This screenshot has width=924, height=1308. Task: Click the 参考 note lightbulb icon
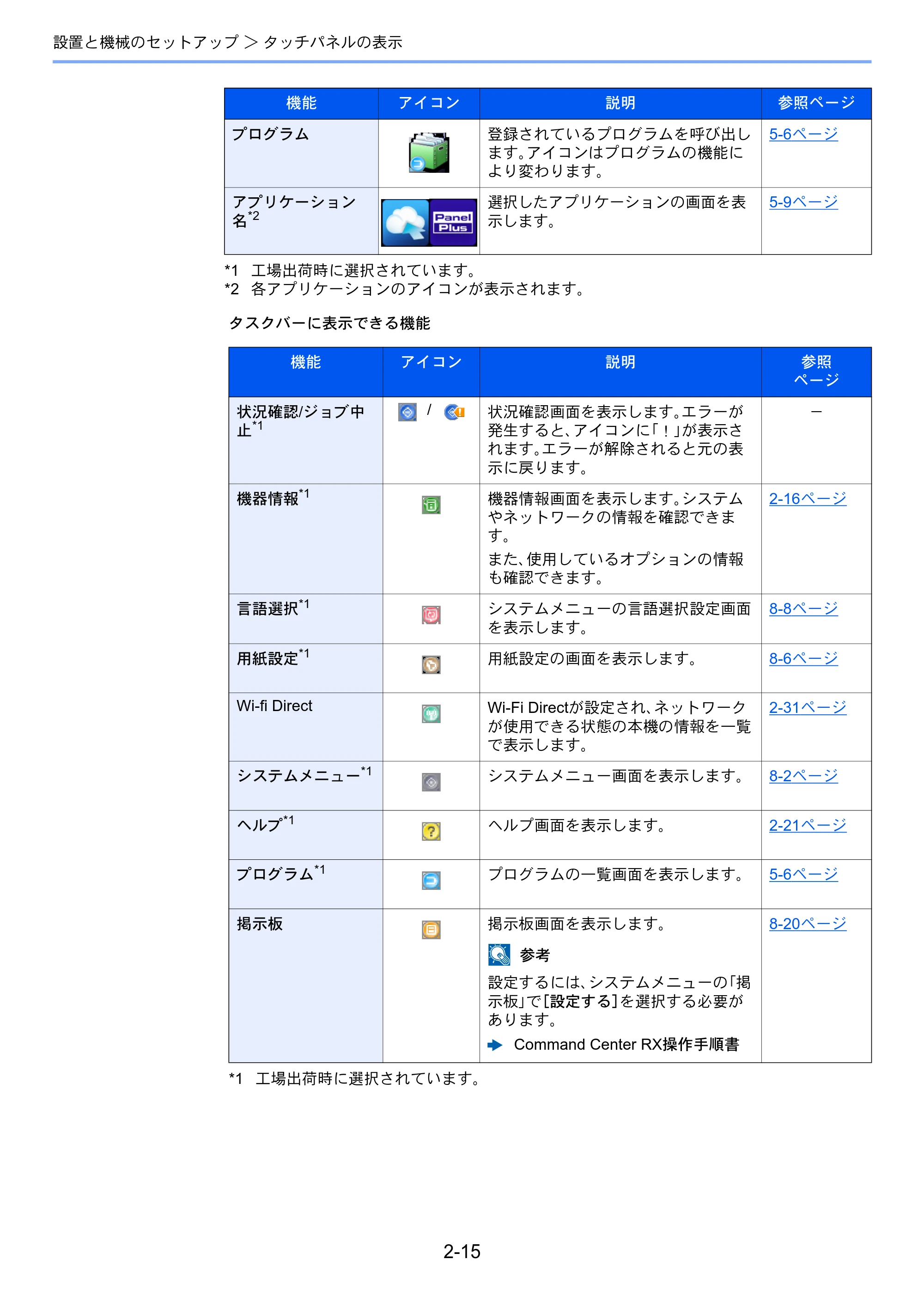point(499,955)
